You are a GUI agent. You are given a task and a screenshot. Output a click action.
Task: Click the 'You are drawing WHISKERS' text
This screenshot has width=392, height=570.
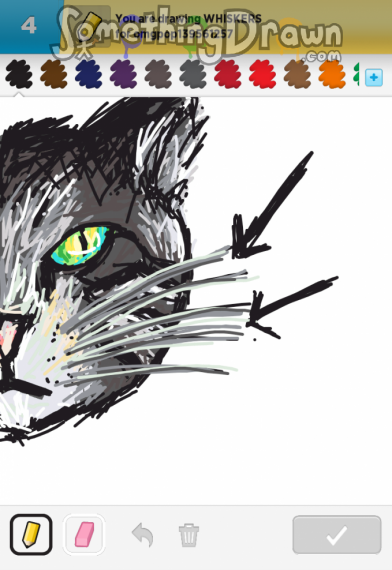click(x=188, y=19)
